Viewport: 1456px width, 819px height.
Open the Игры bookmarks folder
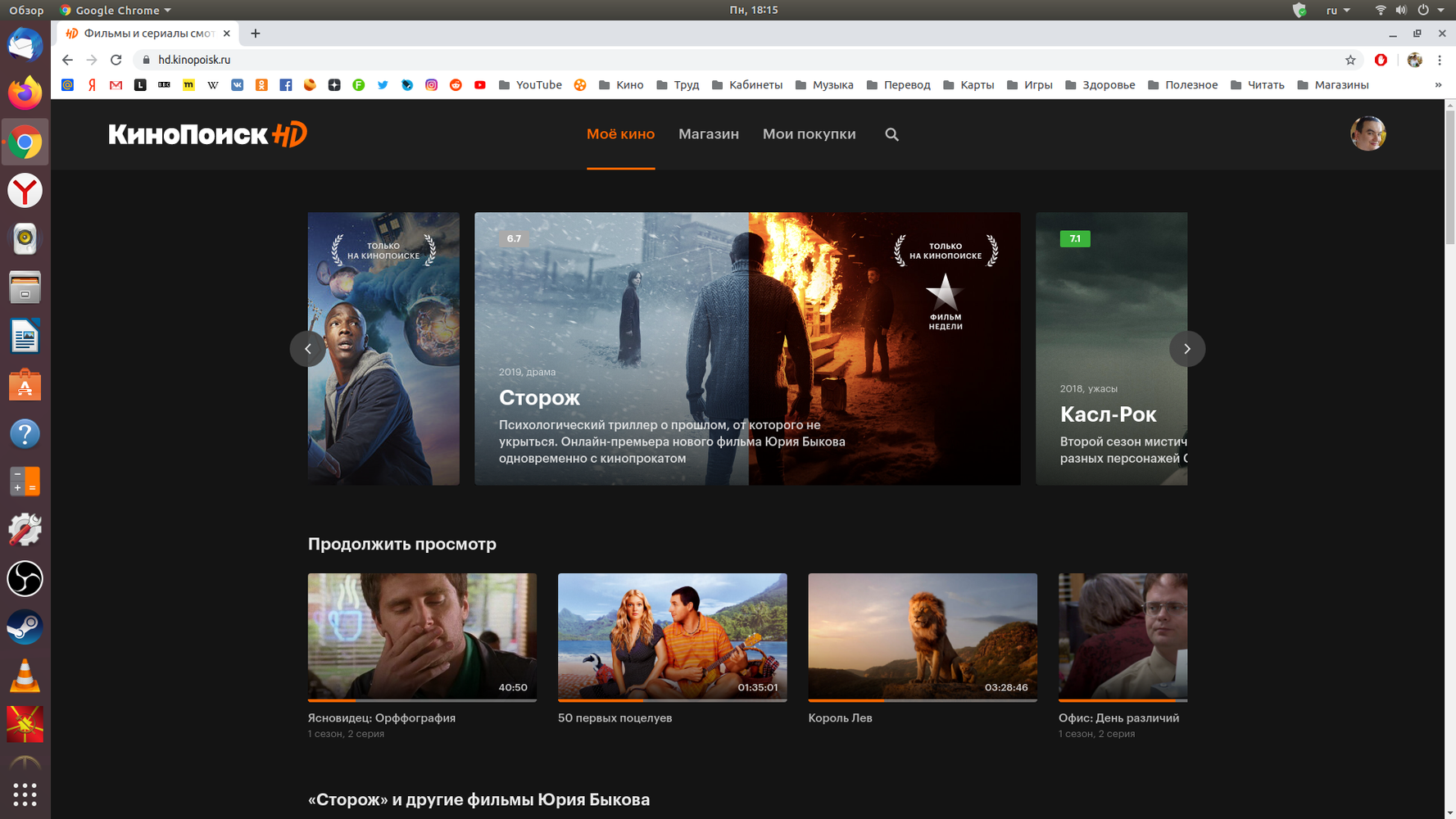pyautogui.click(x=1030, y=85)
